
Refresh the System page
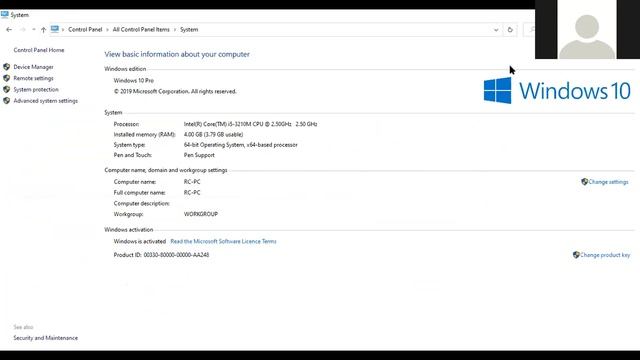pos(510,30)
